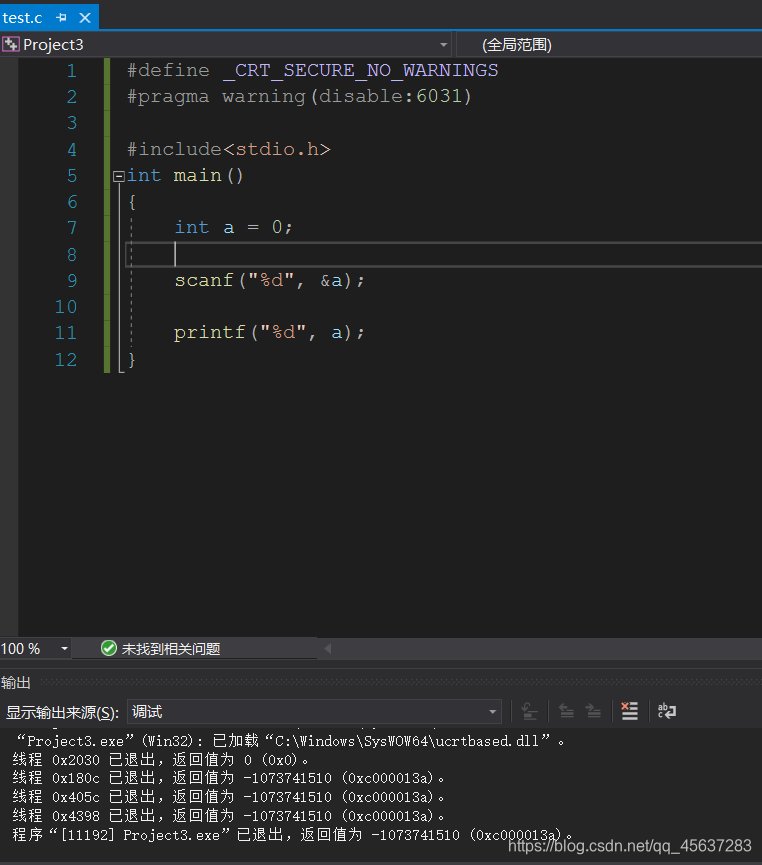This screenshot has width=762, height=865.
Task: Click the horizontal scroll left arrow
Action: 328,649
